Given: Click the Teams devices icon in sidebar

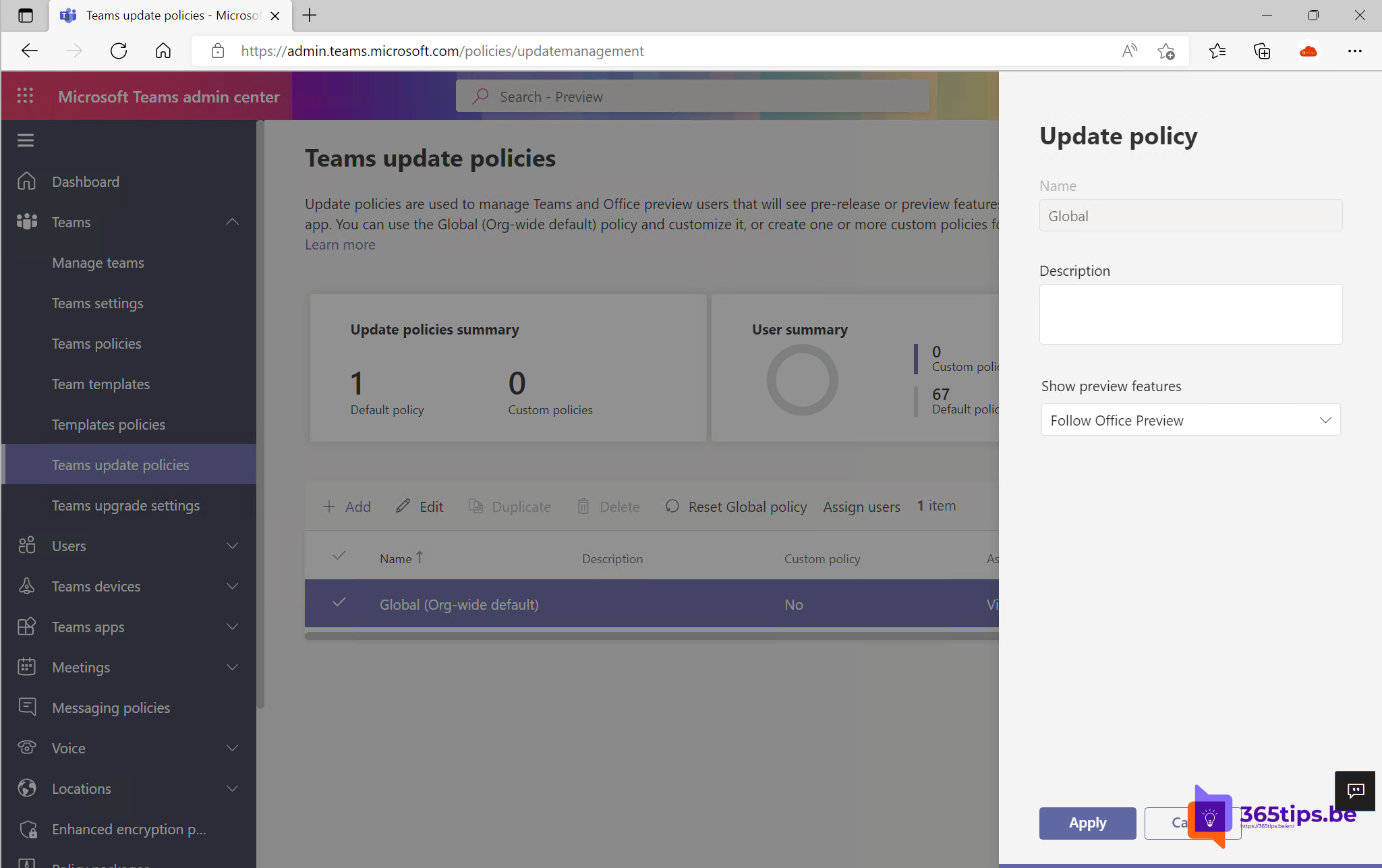Looking at the screenshot, I should pos(27,586).
